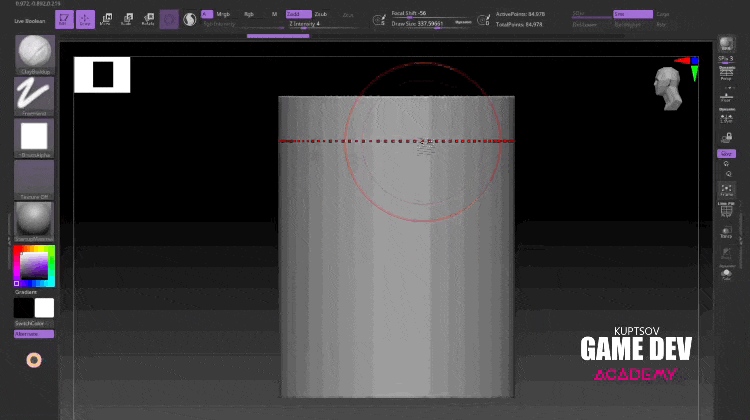Select the Rotate tool icon
750x420 pixels.
click(x=148, y=20)
